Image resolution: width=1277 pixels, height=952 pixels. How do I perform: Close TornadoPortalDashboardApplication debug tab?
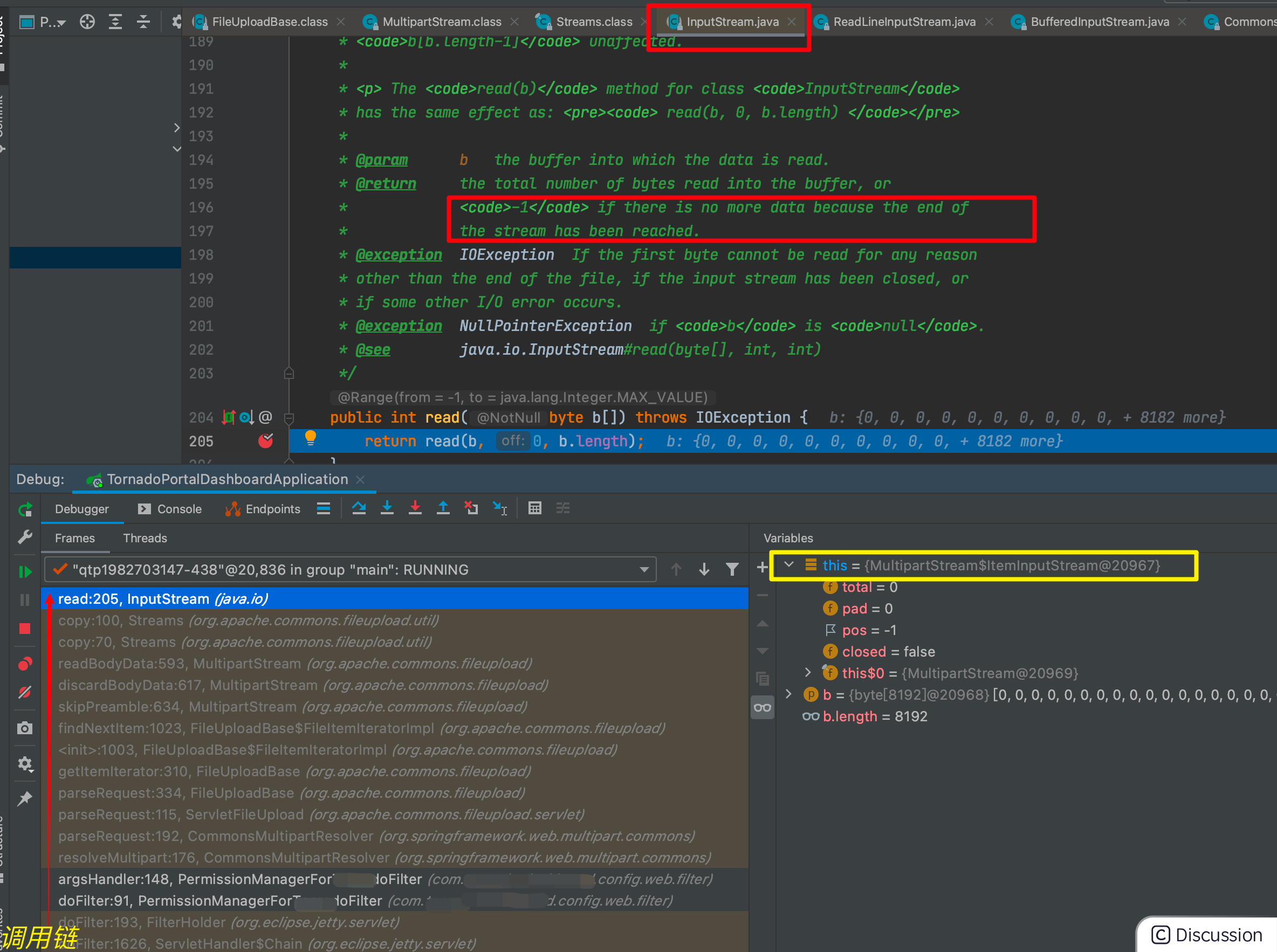[x=360, y=480]
